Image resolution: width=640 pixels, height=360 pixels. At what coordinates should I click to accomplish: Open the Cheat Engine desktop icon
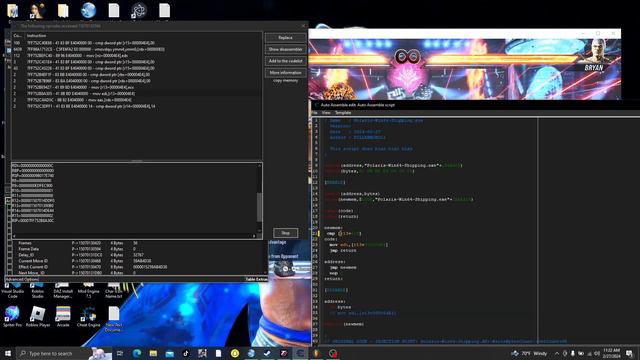[88, 317]
